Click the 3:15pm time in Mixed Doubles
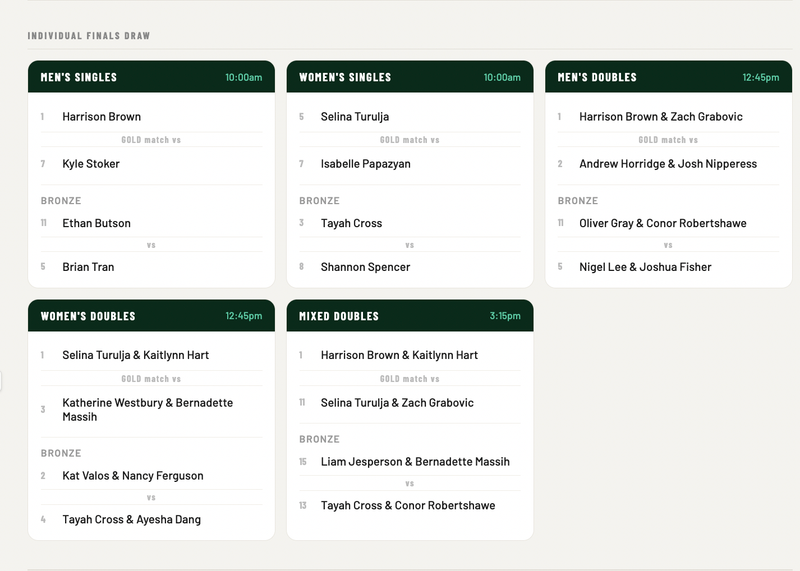Viewport: 800px width, 571px height. point(505,316)
